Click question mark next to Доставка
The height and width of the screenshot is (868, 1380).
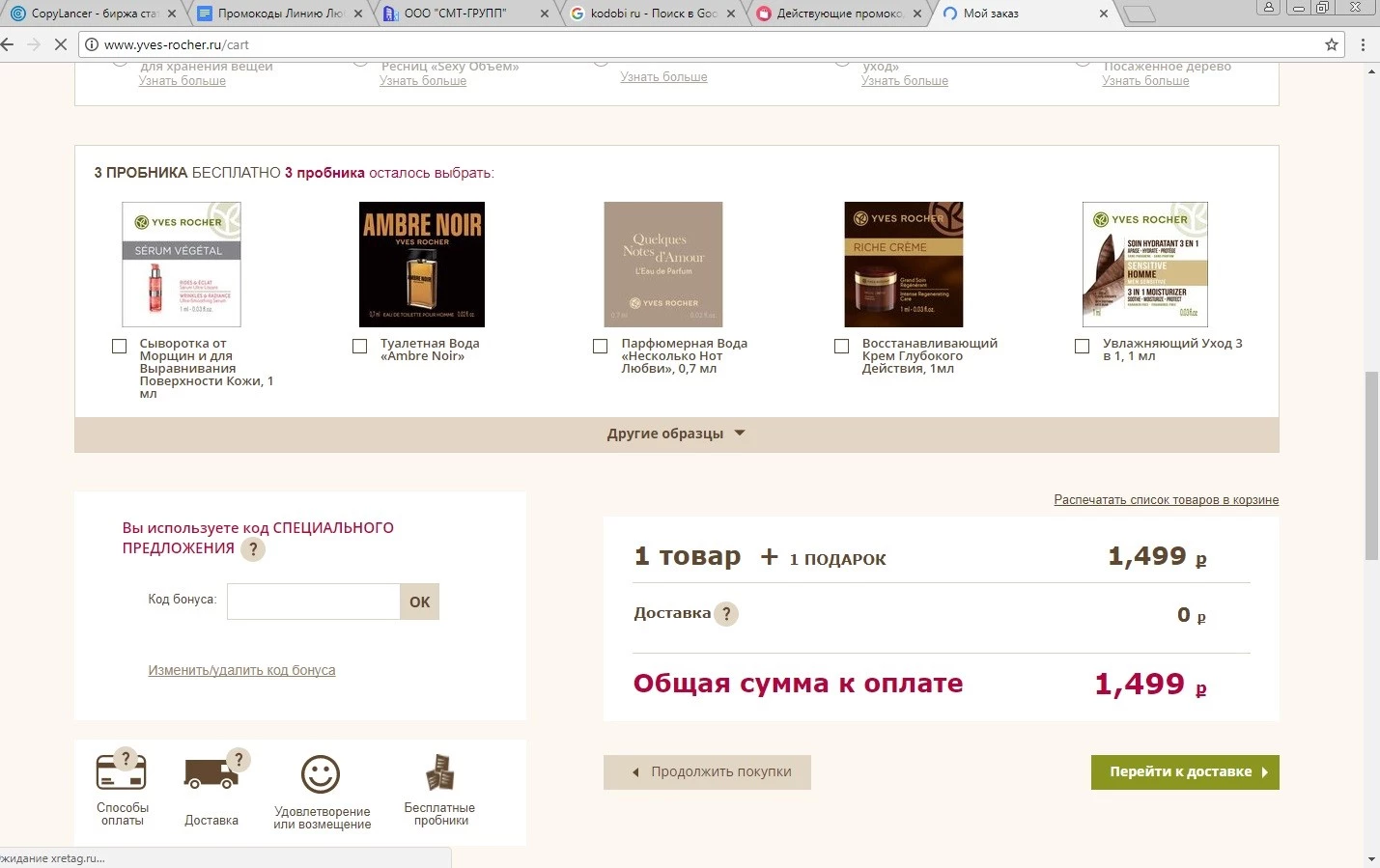726,614
